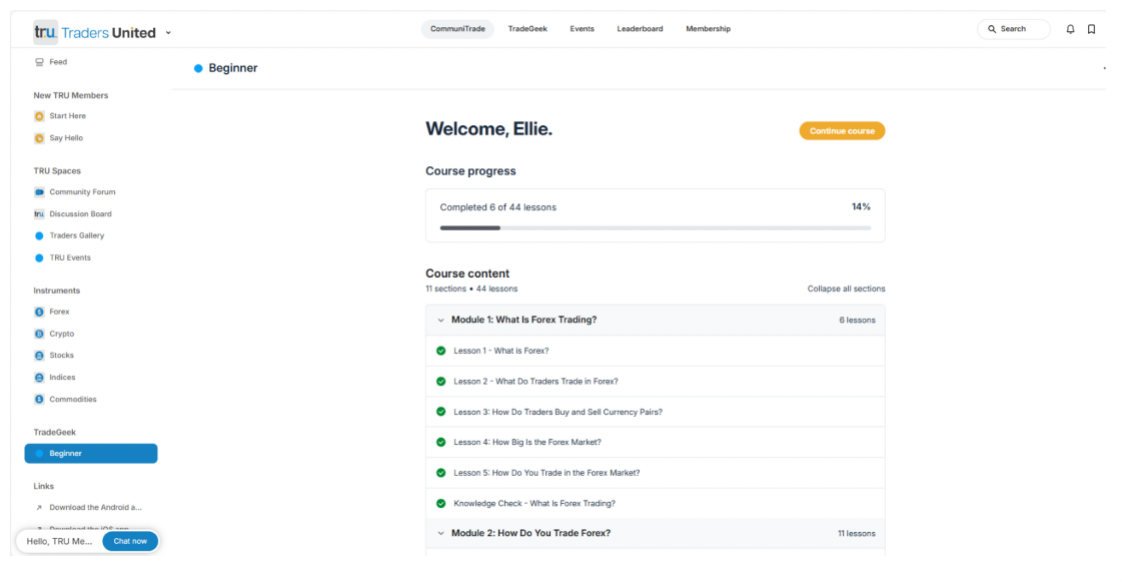Open the Traders United community dropdown
1122x582 pixels.
(168, 33)
